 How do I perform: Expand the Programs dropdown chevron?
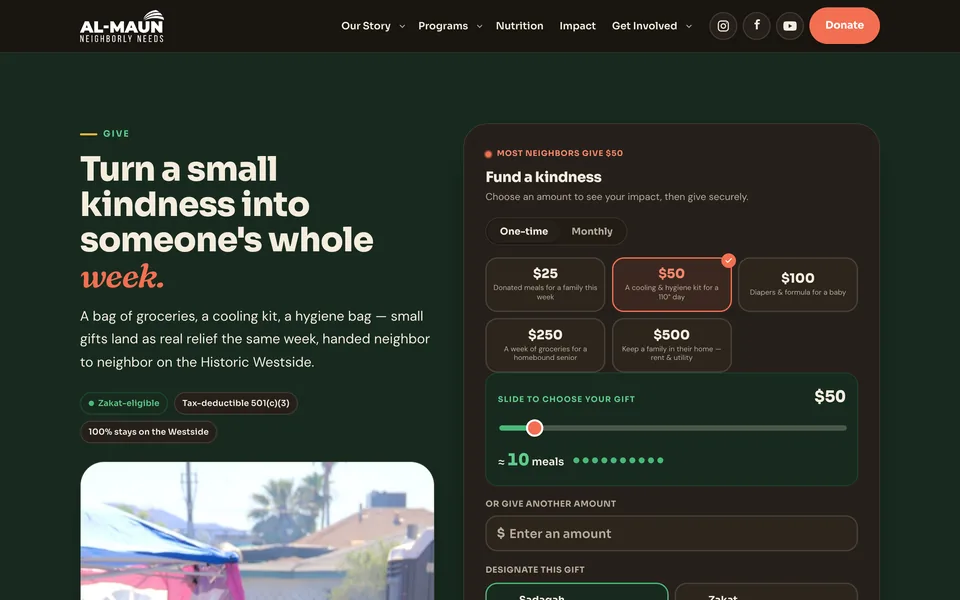(479, 26)
